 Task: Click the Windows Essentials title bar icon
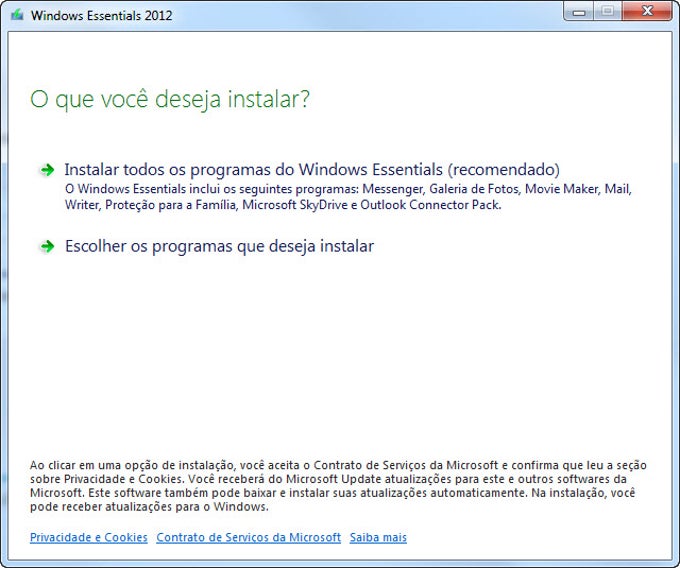17,15
